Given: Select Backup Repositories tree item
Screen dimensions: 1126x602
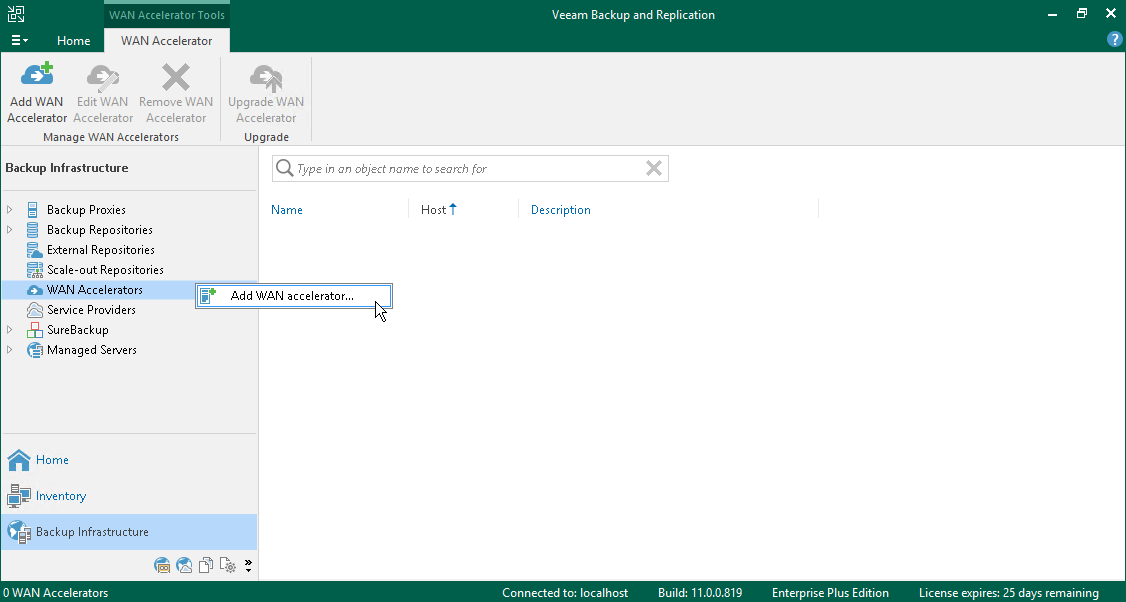Looking at the screenshot, I should [x=100, y=230].
